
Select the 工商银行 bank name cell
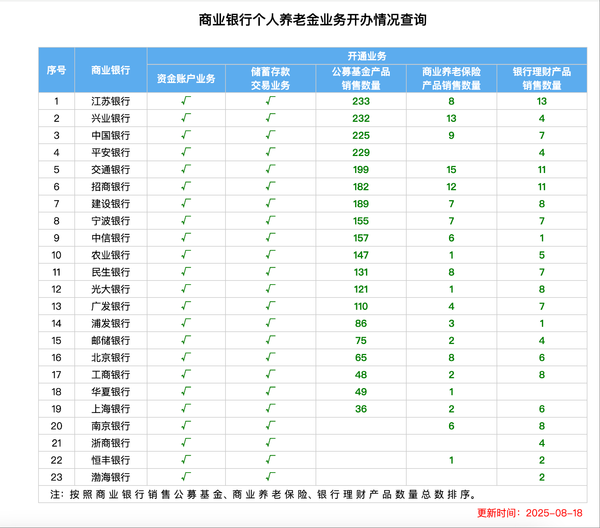pos(111,375)
